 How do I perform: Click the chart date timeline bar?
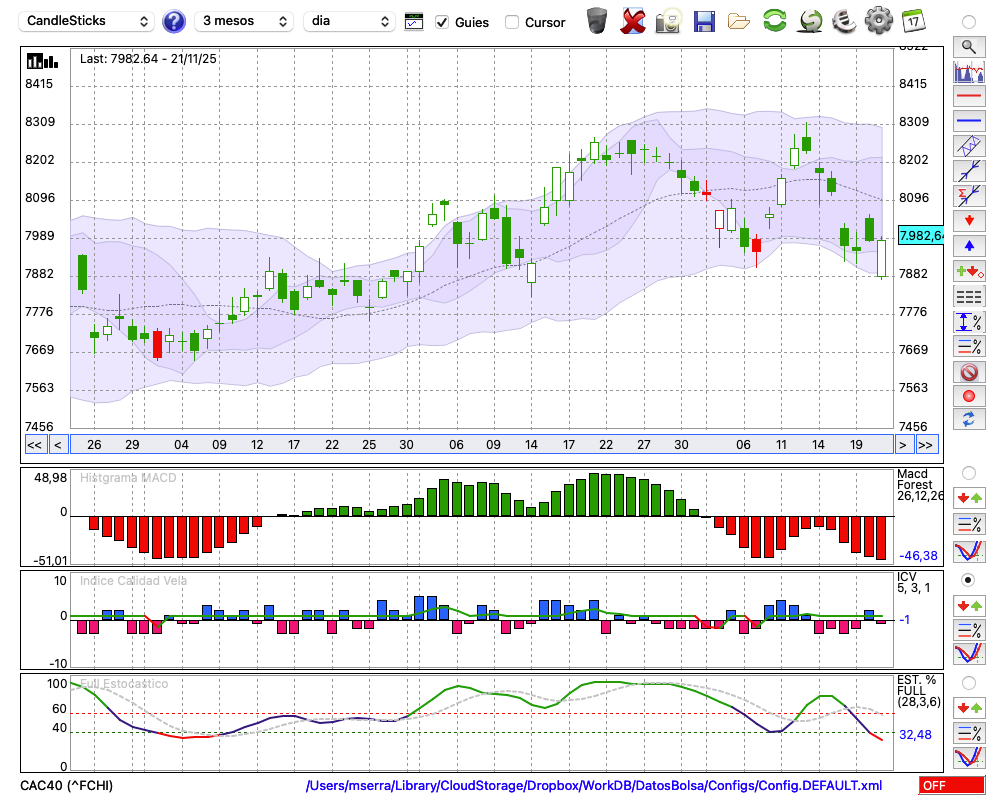coord(480,444)
